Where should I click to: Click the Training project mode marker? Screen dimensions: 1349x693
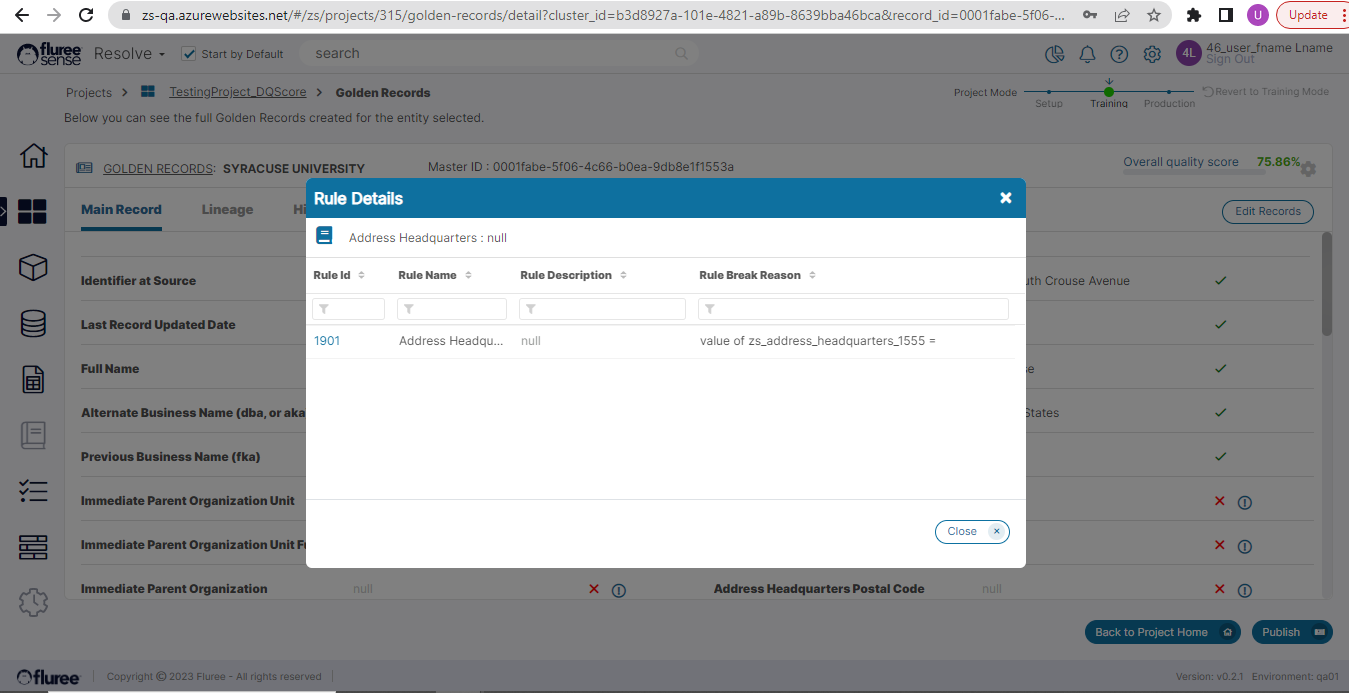coord(1108,92)
